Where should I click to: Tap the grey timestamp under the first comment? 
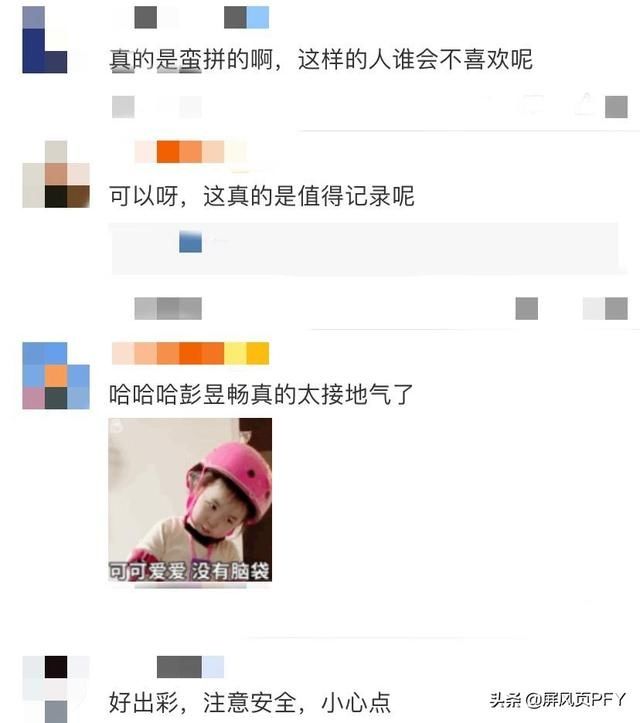157,107
